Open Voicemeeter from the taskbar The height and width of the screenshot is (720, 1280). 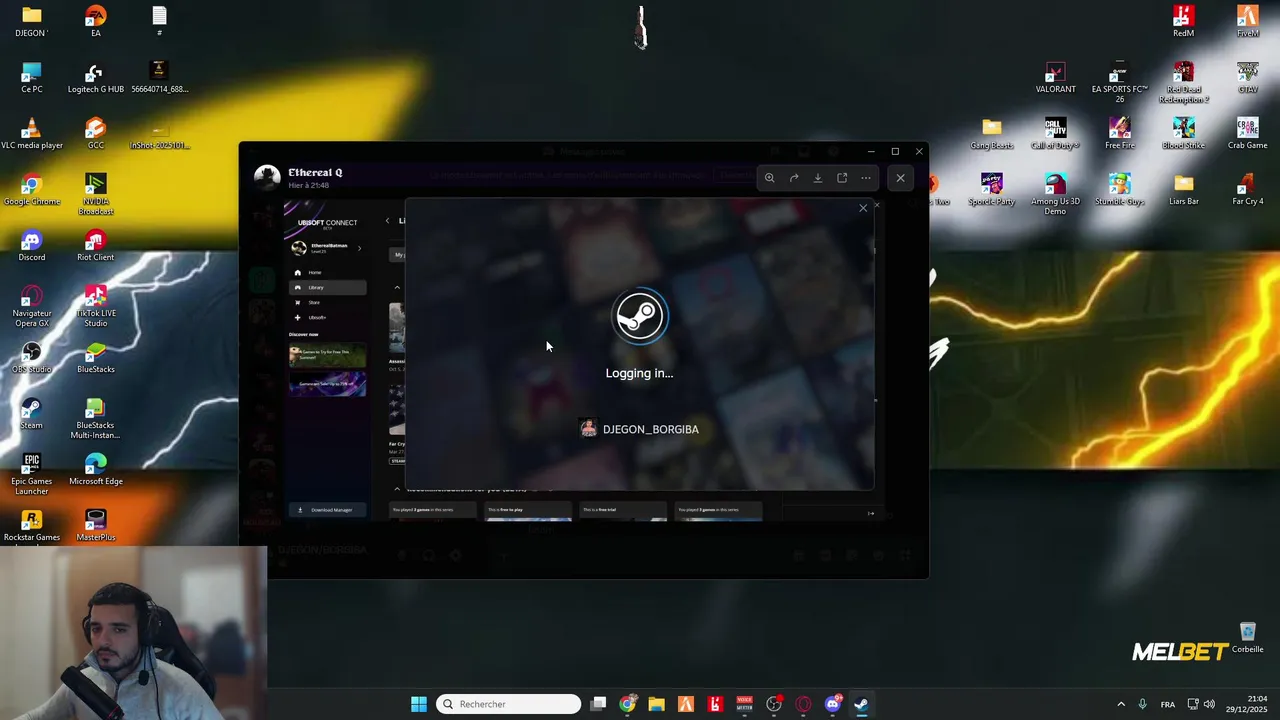tap(744, 704)
